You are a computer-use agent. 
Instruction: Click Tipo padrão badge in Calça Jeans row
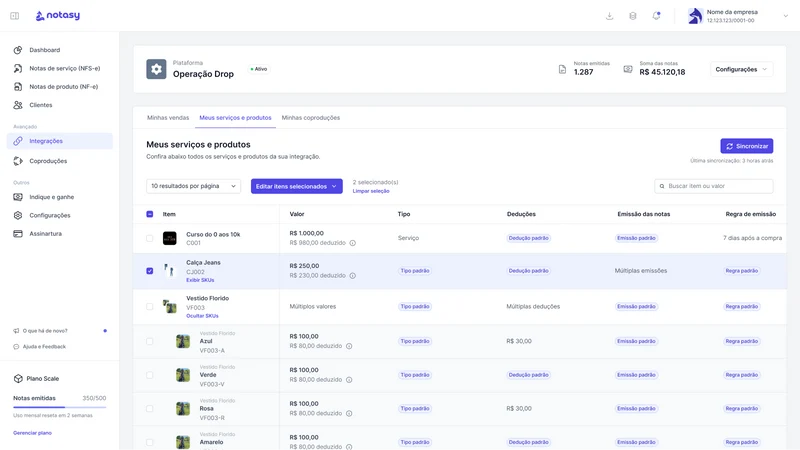point(415,271)
